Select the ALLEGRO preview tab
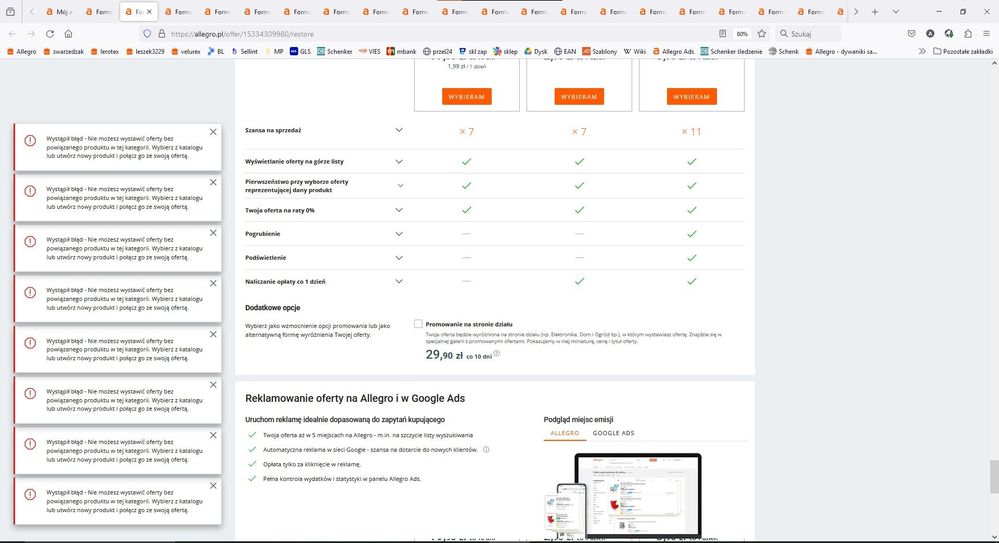 [565, 433]
